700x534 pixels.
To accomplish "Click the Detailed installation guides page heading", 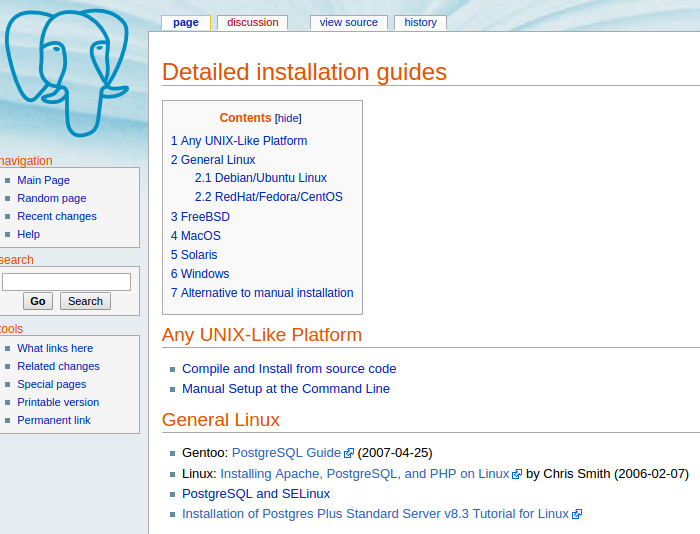I will 304,72.
